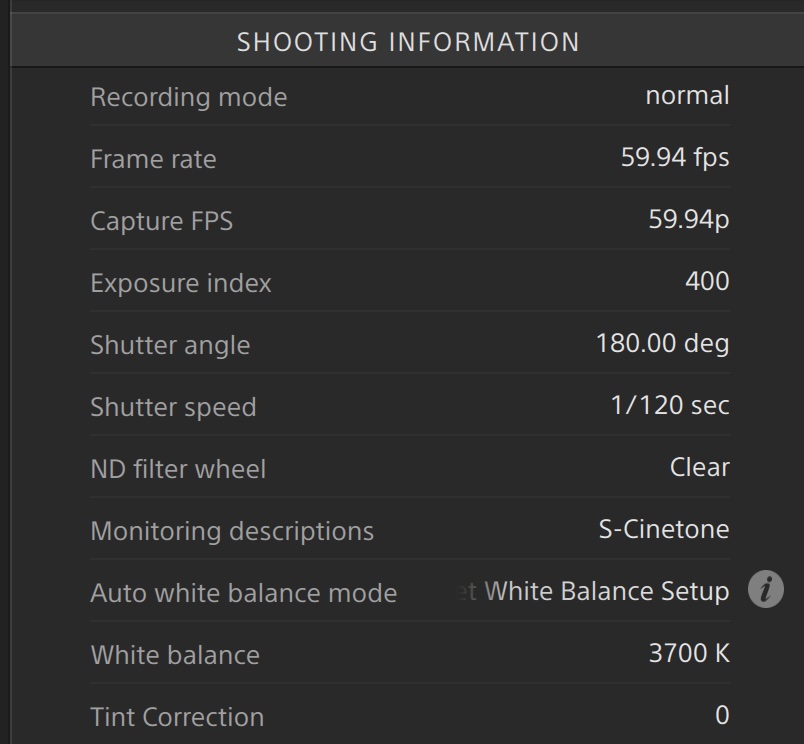Click the 59.94 fps frame rate value
804x744 pixels.
[x=674, y=158]
